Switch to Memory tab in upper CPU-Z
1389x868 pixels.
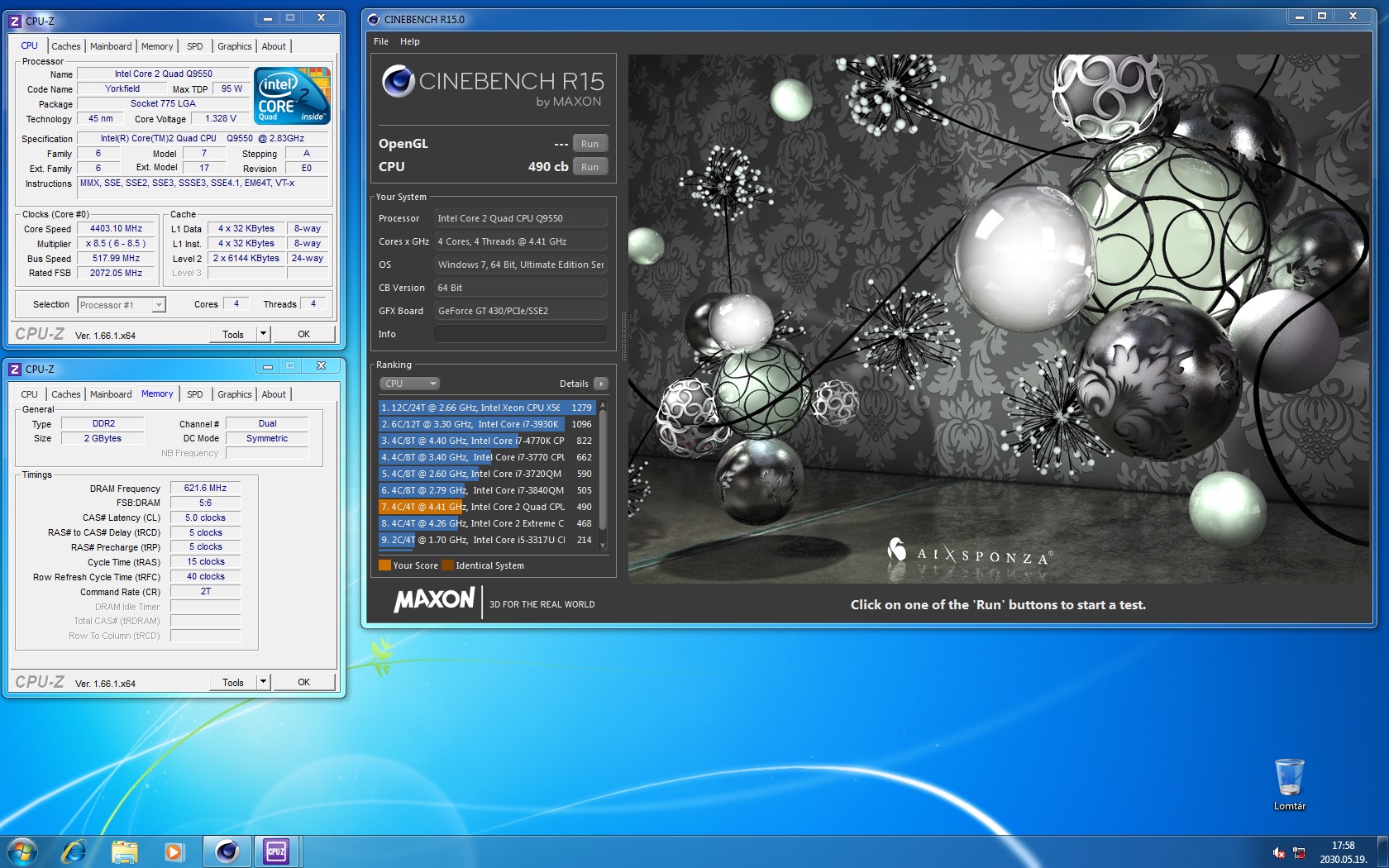coord(157,46)
